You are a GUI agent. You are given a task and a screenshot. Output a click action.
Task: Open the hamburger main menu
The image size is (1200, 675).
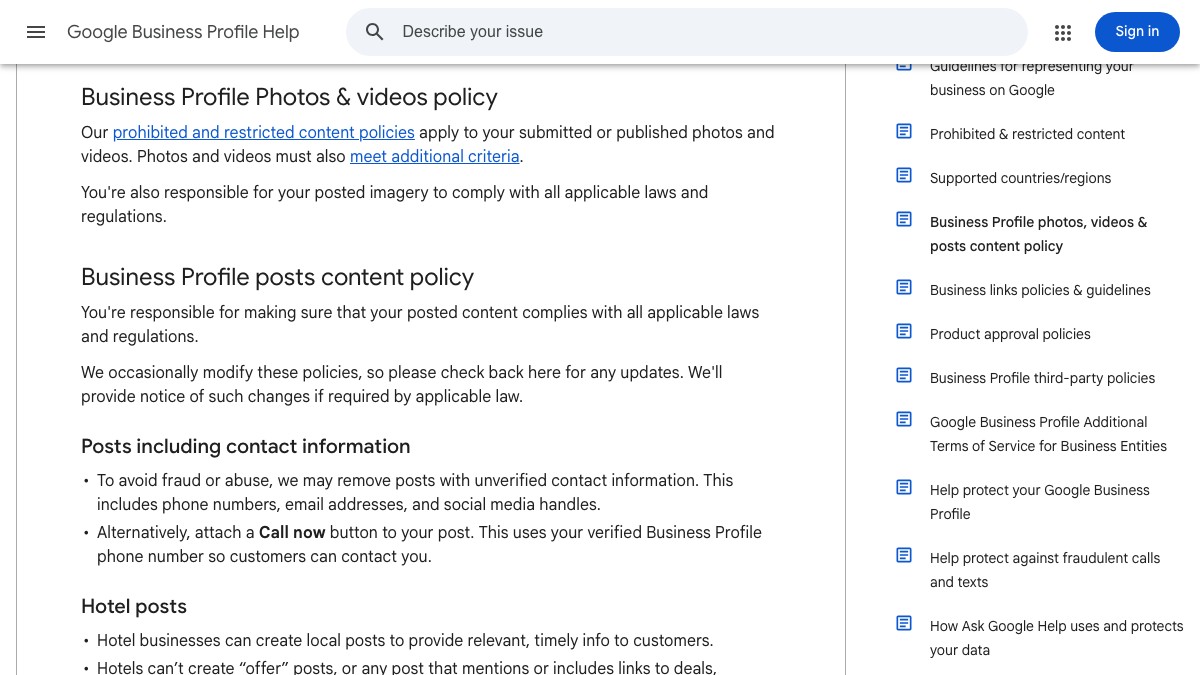[36, 32]
